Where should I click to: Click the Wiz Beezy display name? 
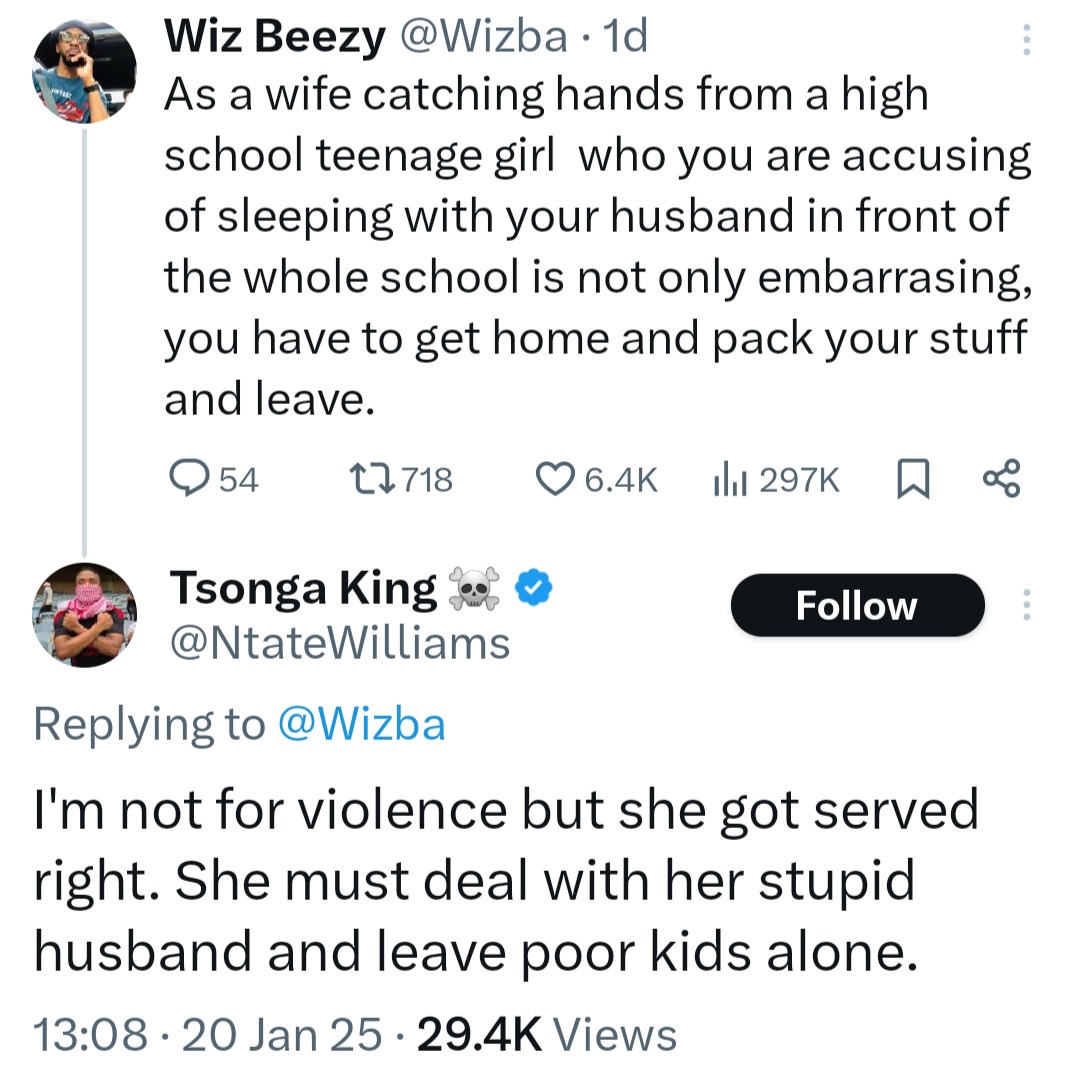pos(274,37)
